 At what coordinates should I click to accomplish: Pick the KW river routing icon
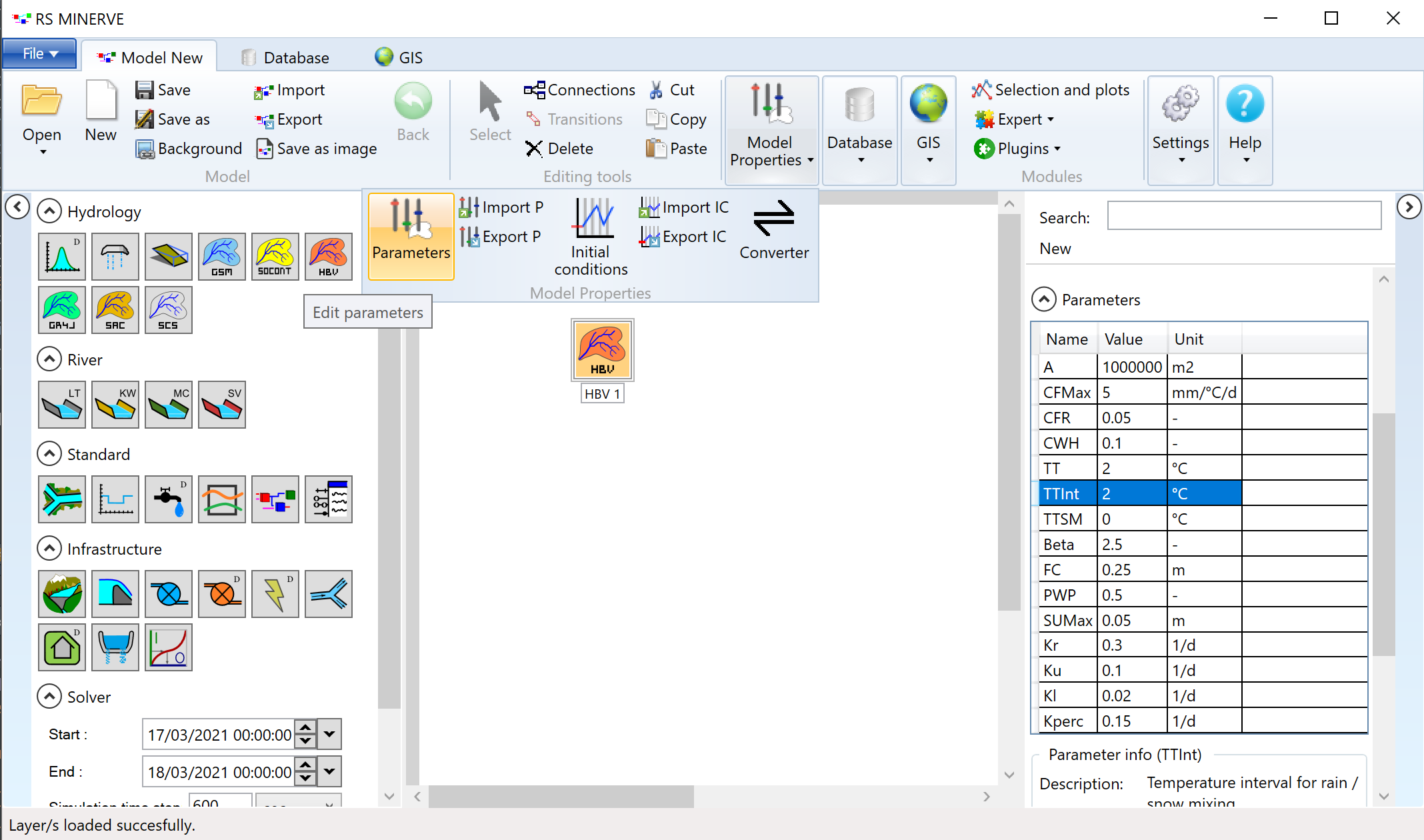pos(115,404)
